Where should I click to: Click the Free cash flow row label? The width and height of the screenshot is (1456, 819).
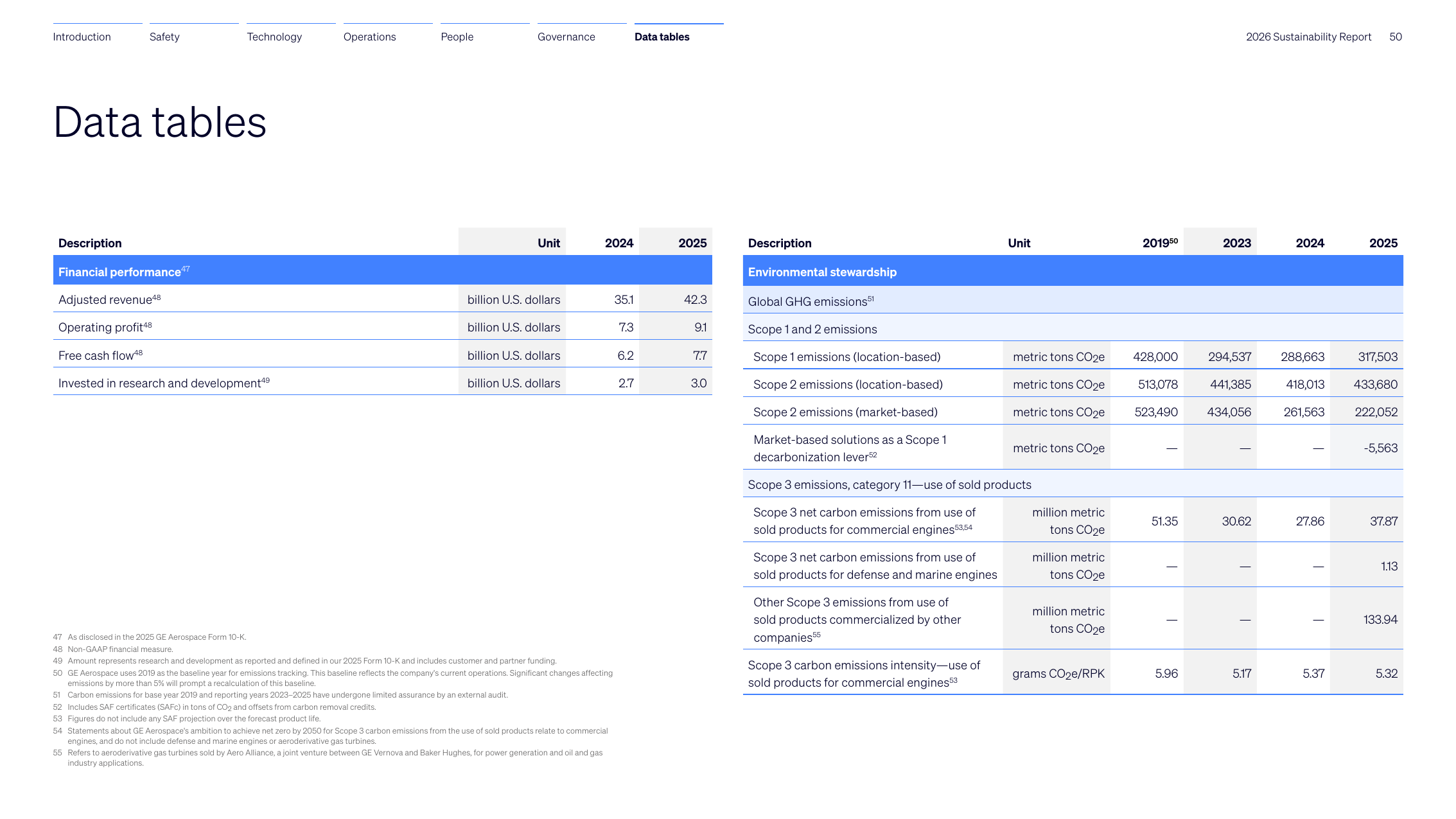click(x=100, y=355)
